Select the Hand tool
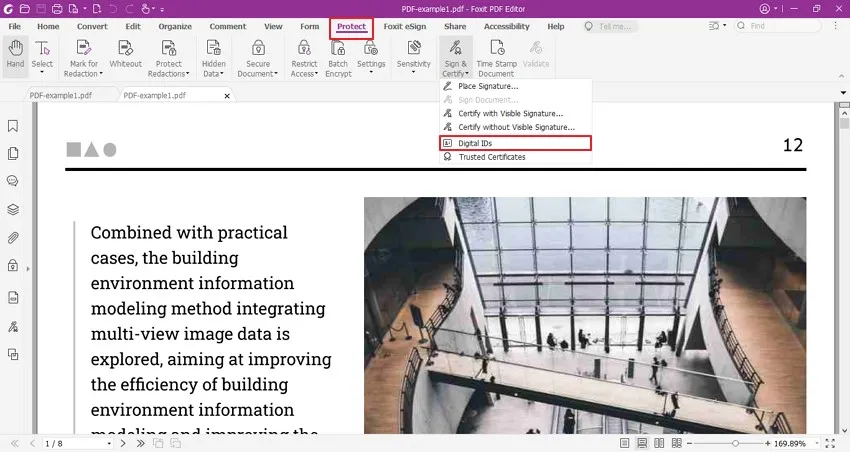 click(x=15, y=54)
